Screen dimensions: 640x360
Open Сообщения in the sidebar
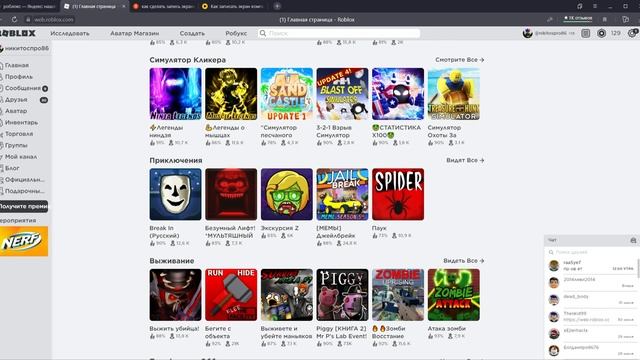point(24,88)
